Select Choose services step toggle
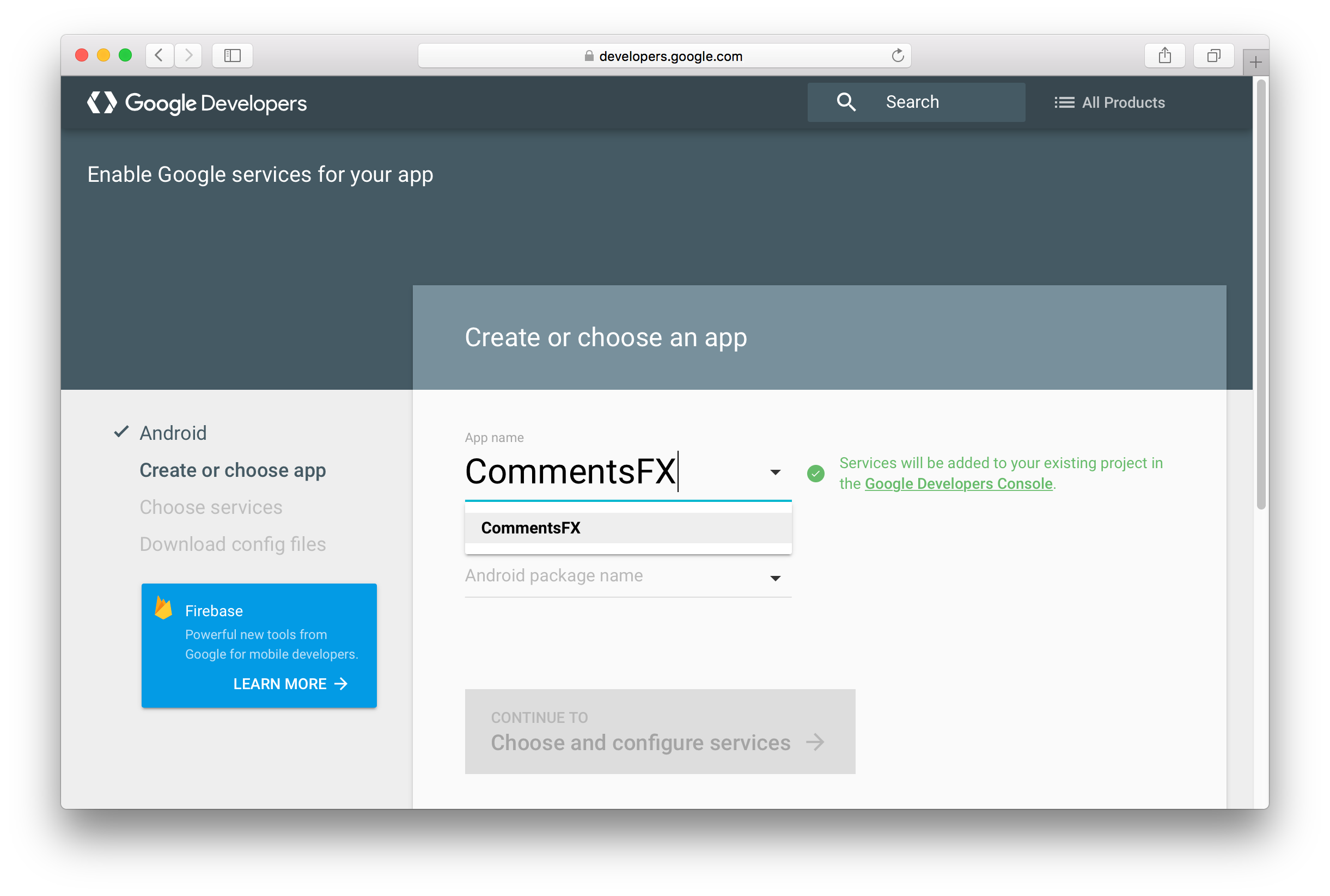Viewport: 1330px width, 896px height. point(212,507)
